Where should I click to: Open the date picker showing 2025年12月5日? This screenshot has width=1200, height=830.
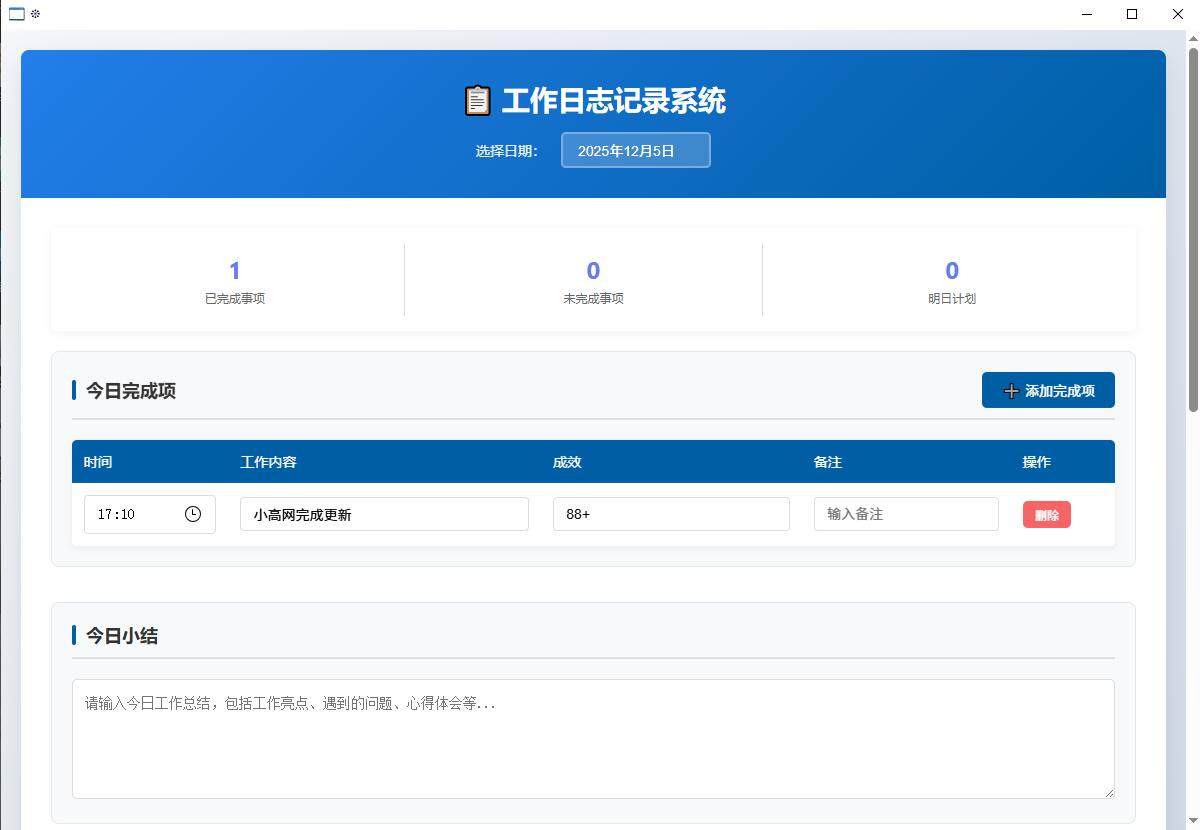click(635, 149)
